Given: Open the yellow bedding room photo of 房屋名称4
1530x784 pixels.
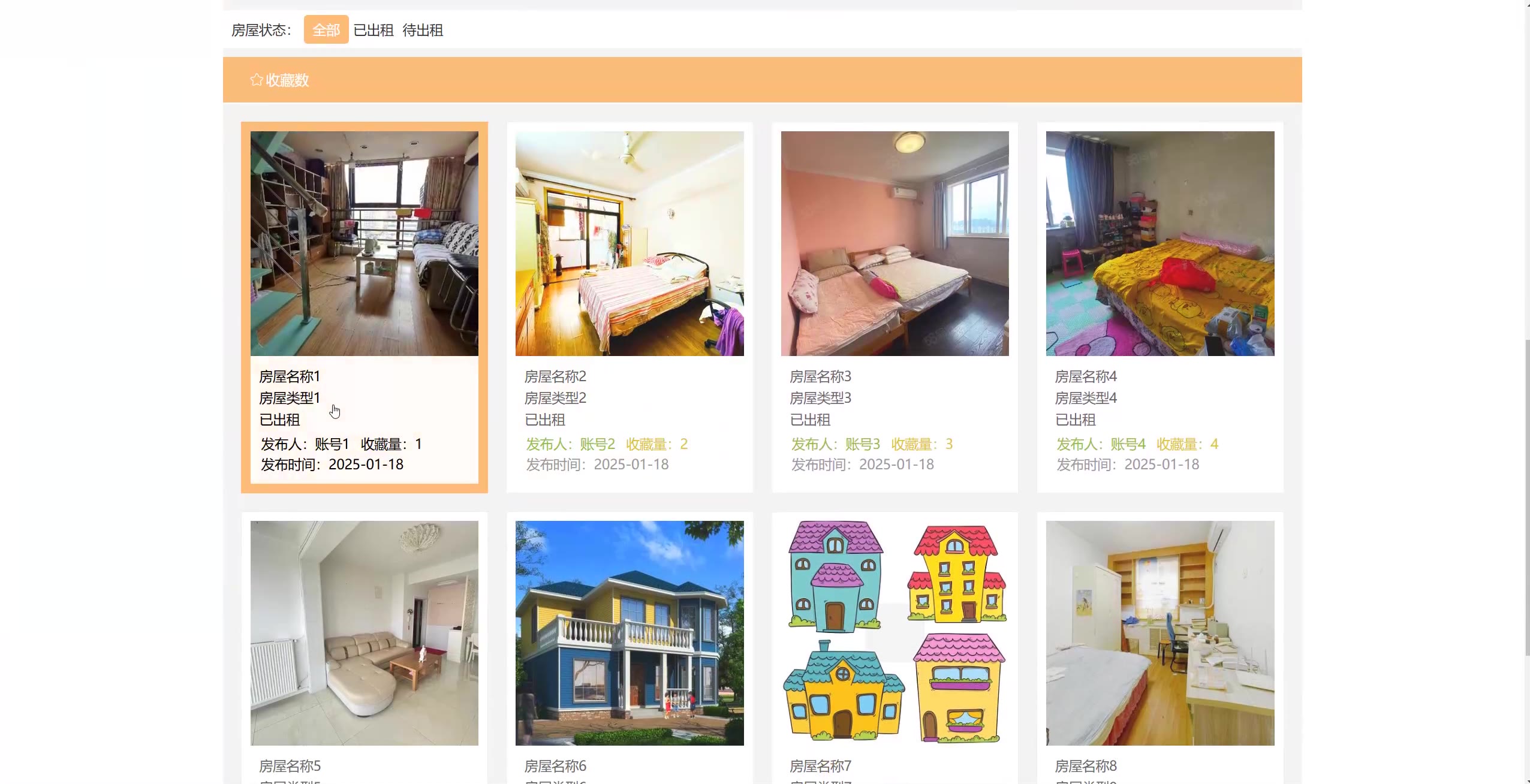Looking at the screenshot, I should (1160, 243).
